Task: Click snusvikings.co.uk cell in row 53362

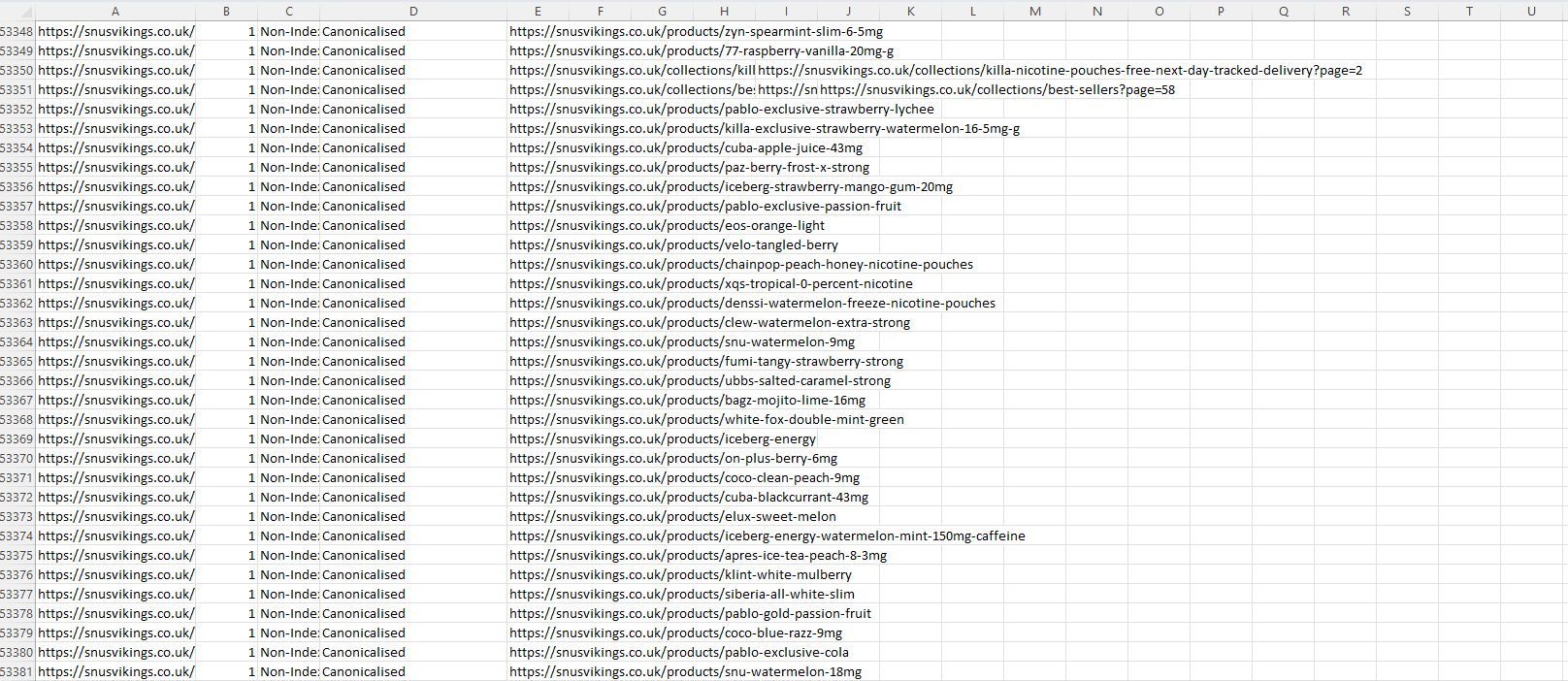Action: [x=116, y=303]
